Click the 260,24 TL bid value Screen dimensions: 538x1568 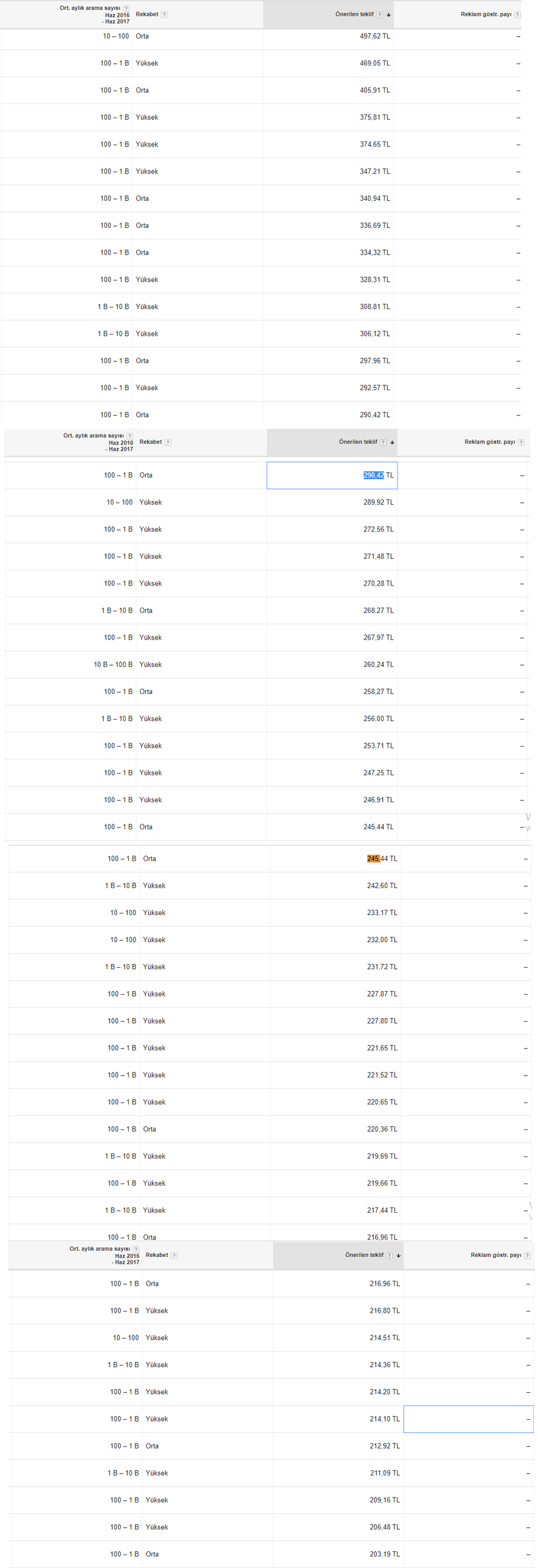378,665
